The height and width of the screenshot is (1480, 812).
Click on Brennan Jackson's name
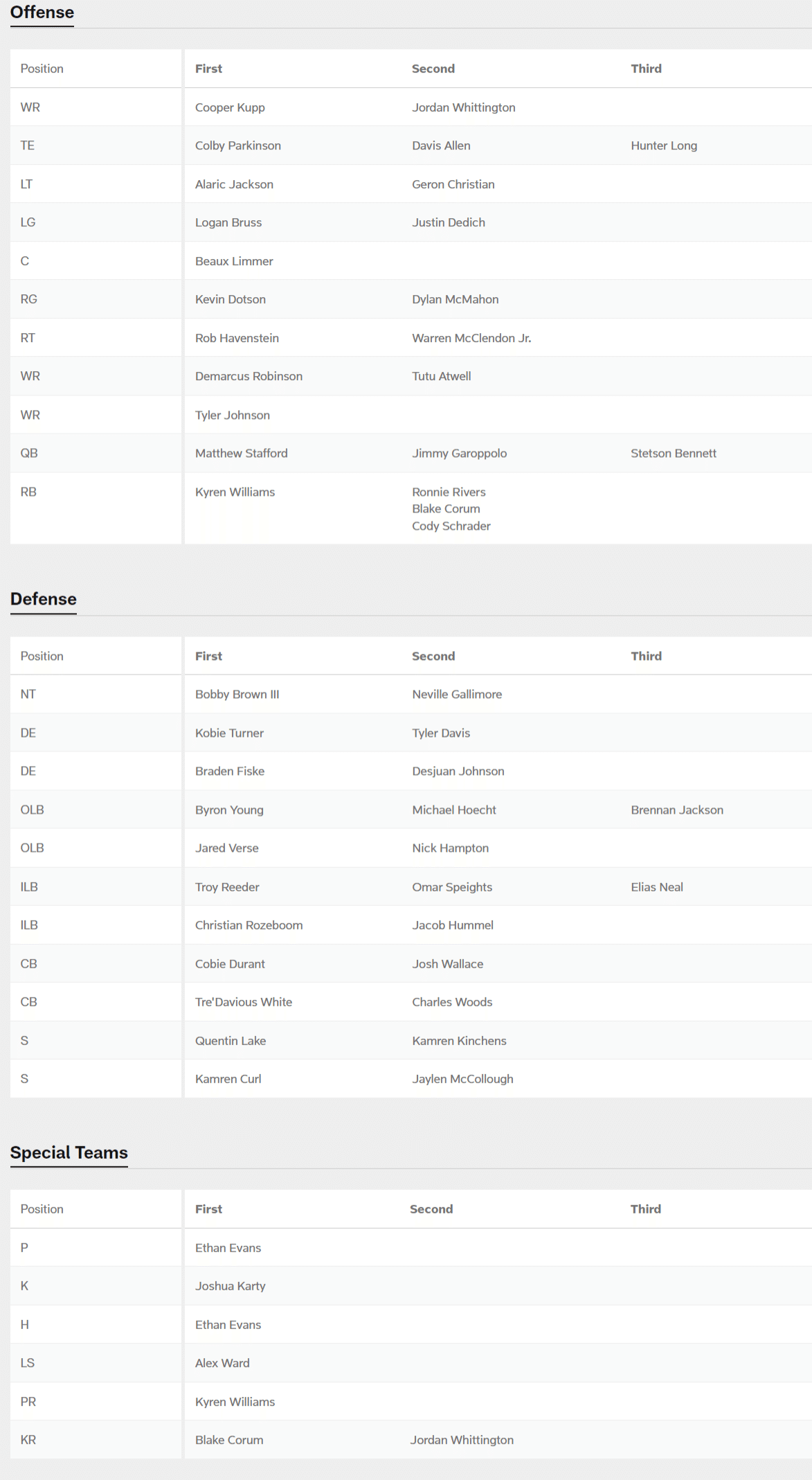(x=676, y=810)
